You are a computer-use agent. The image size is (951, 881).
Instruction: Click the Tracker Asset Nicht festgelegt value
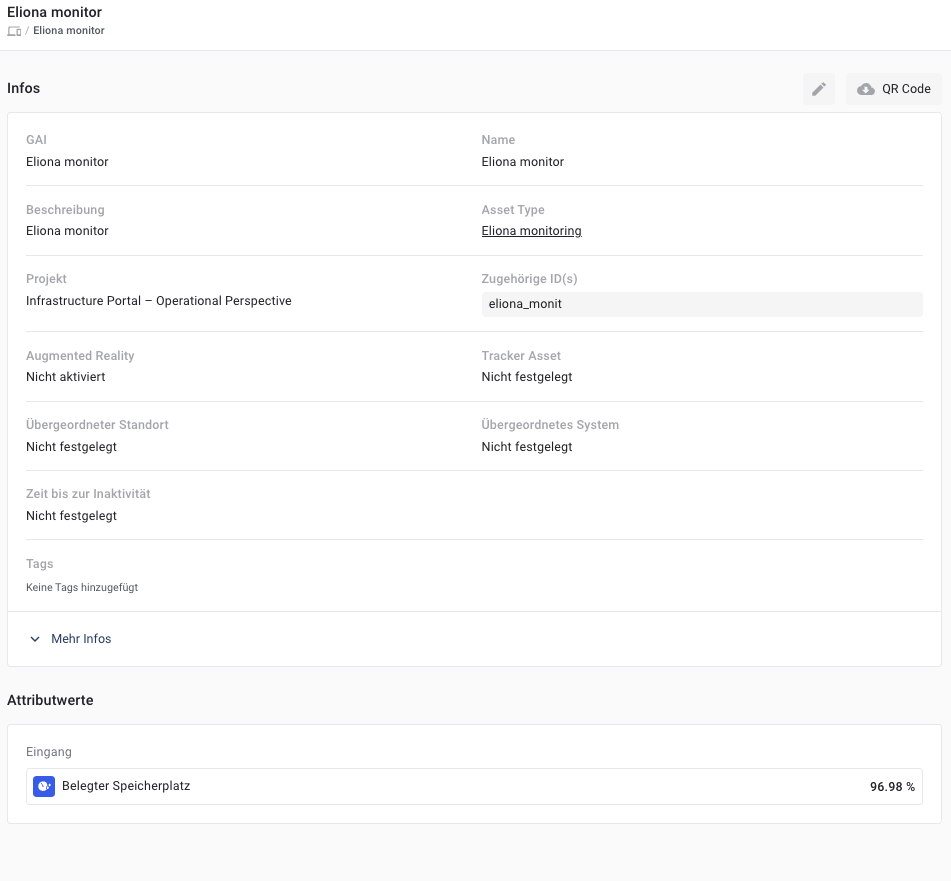click(x=527, y=377)
